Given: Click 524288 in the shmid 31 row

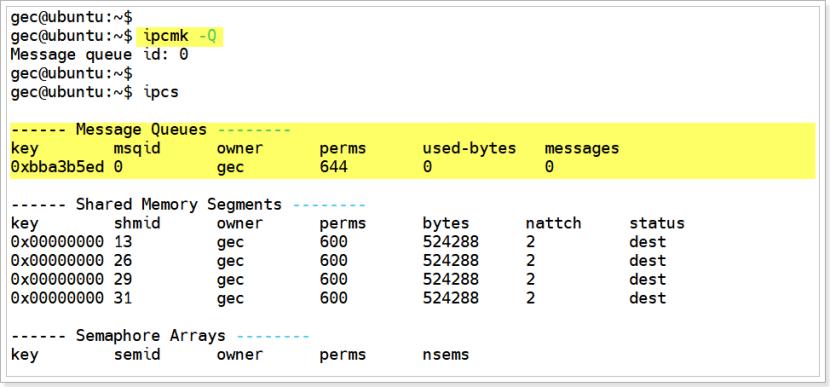Looking at the screenshot, I should coord(450,299).
